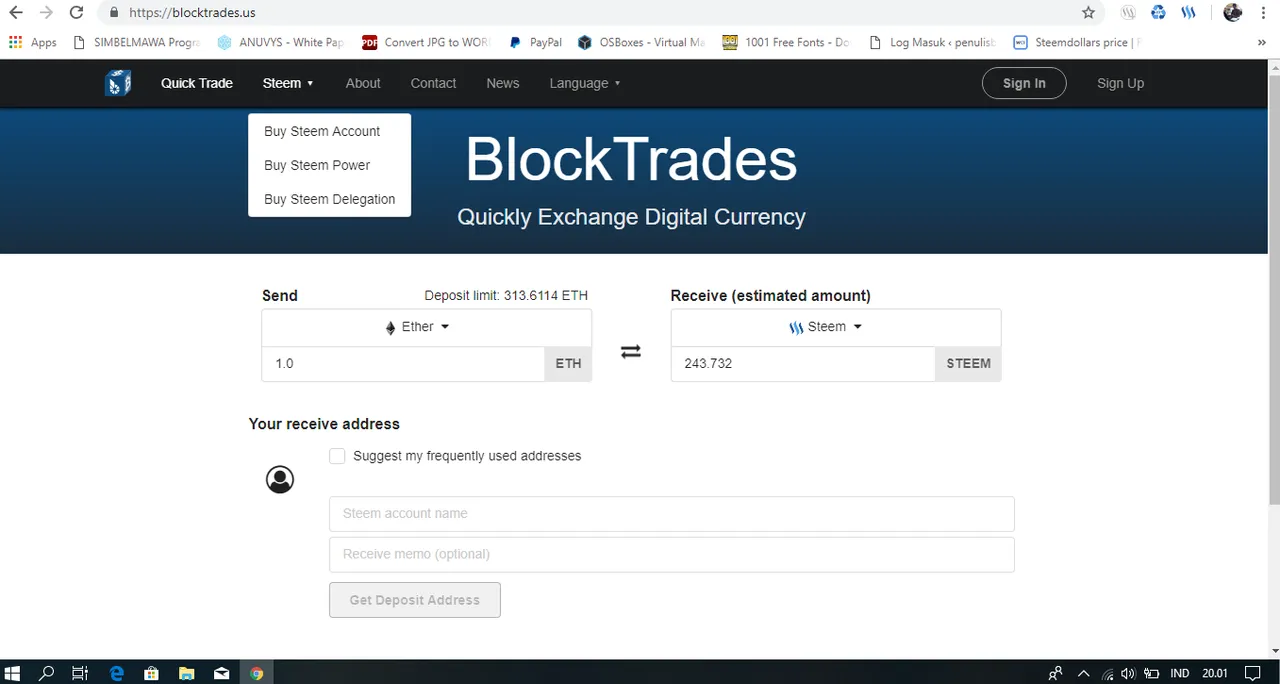This screenshot has width=1280, height=684.
Task: Open the Steem receive currency dropdown
Action: pos(836,327)
